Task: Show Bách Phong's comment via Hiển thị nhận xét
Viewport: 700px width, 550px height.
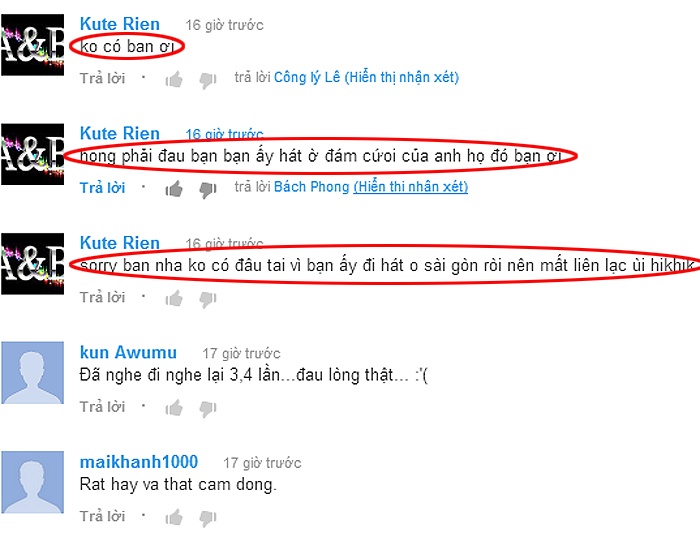Action: [x=411, y=187]
